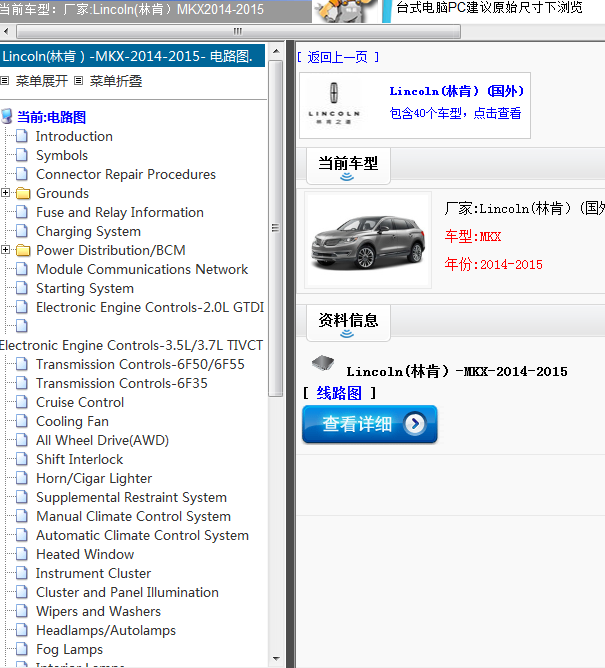This screenshot has width=605, height=668.
Task: Open All Wheel Drive(AWD) item
Action: click(x=103, y=440)
